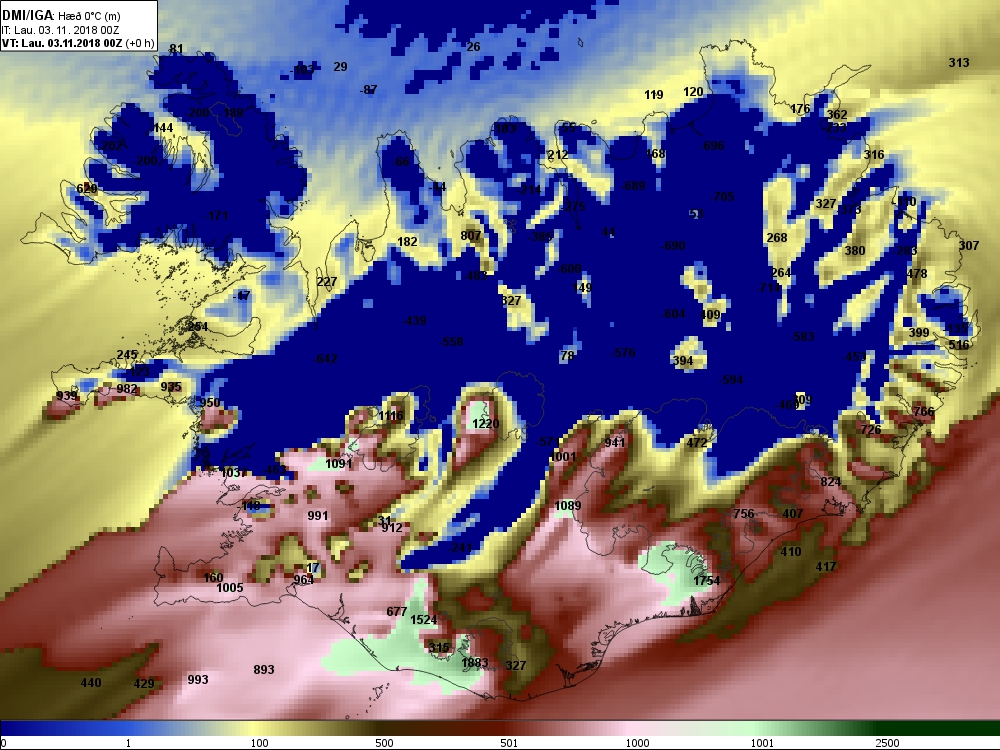The height and width of the screenshot is (750, 1000).
Task: Click the map value 144
Action: pos(163,128)
